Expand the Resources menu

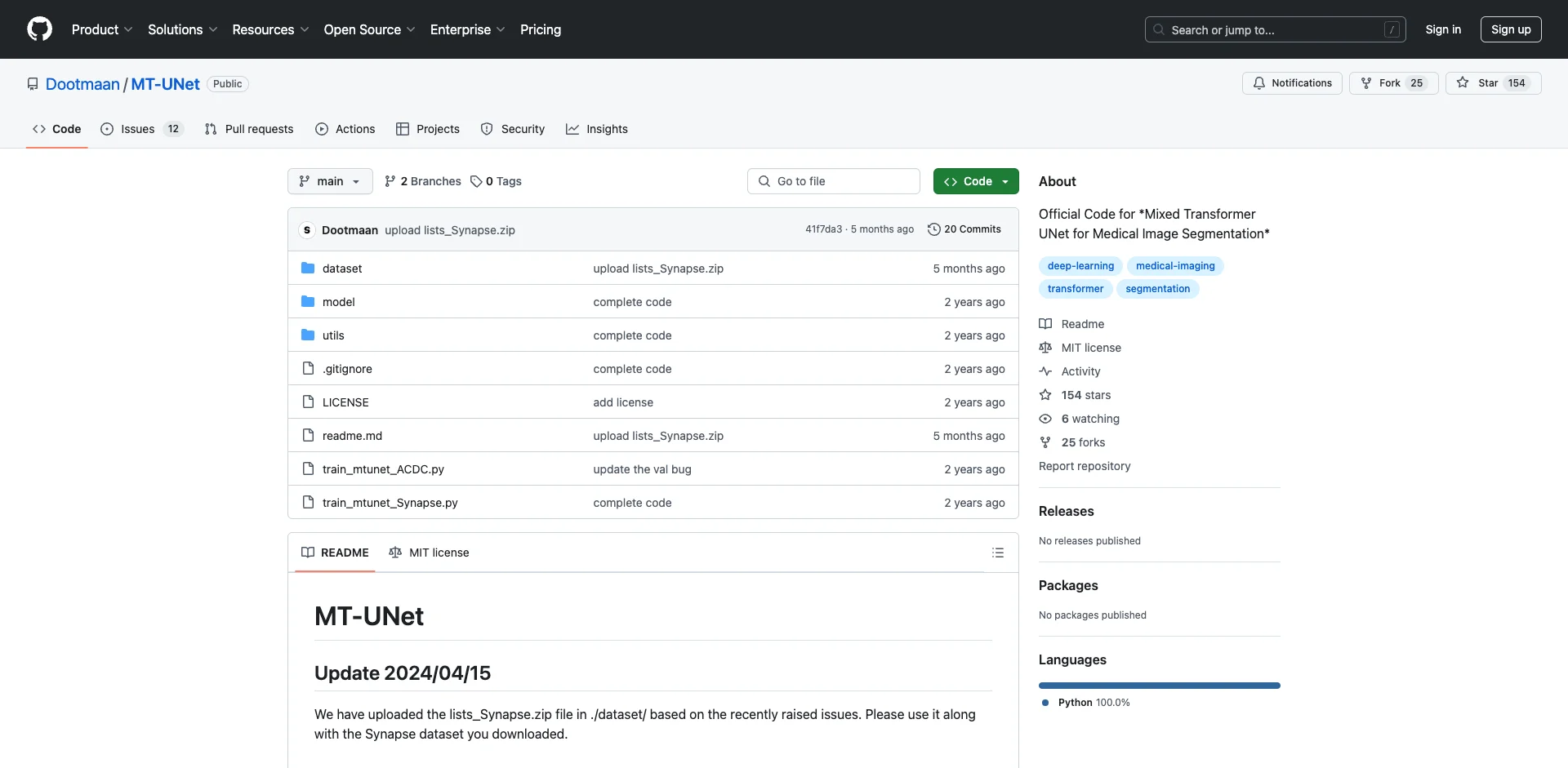pyautogui.click(x=270, y=29)
